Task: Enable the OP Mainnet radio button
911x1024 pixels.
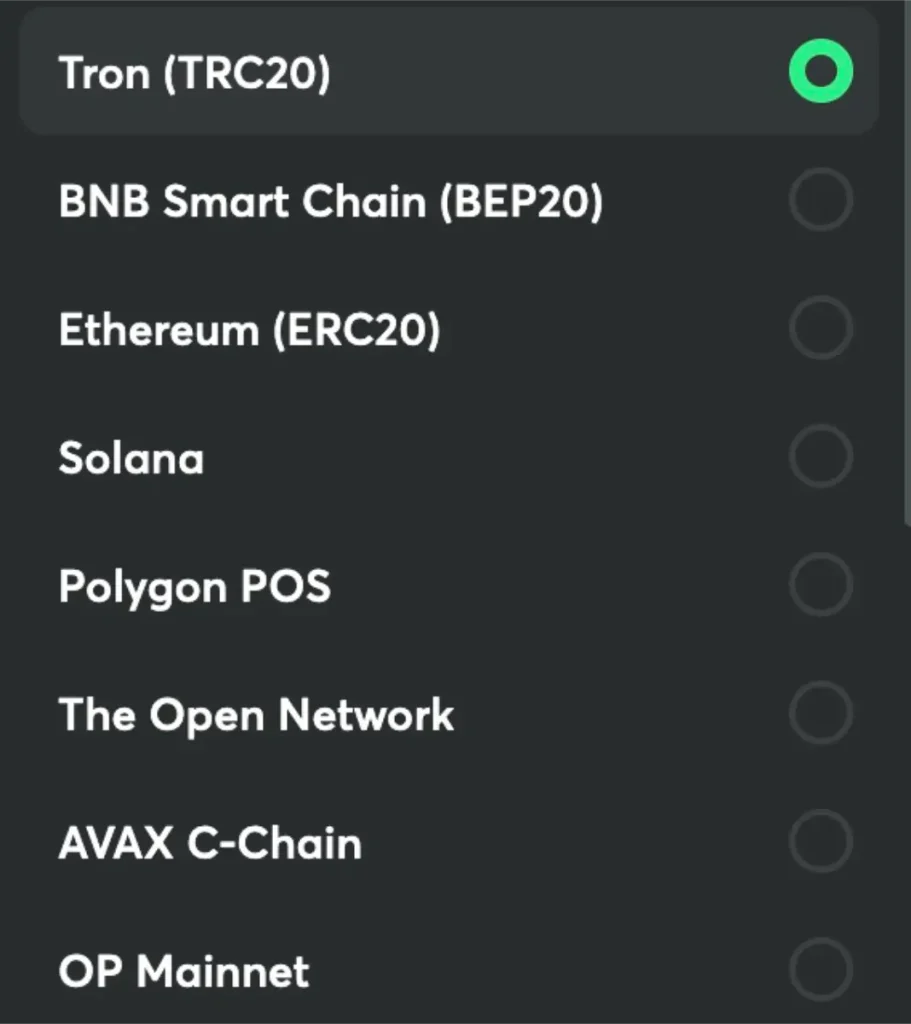Action: (820, 968)
